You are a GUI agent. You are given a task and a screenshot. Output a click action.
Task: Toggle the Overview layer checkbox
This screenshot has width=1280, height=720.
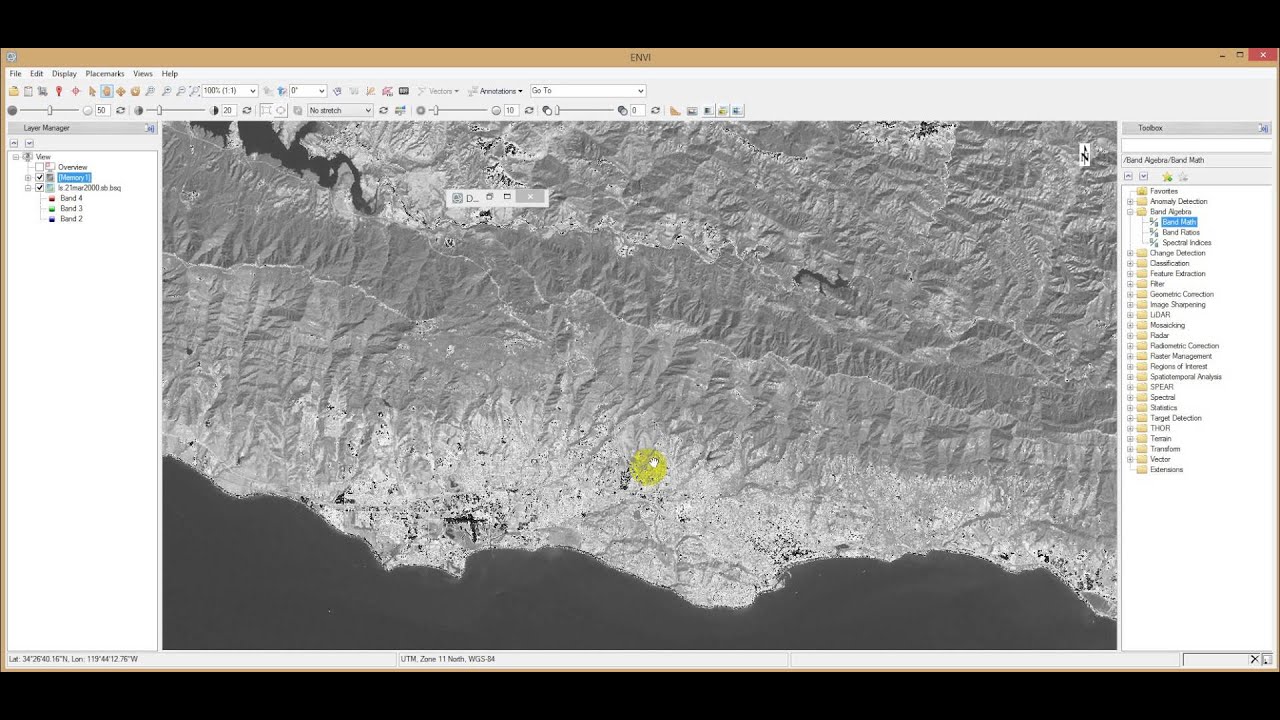[x=40, y=167]
